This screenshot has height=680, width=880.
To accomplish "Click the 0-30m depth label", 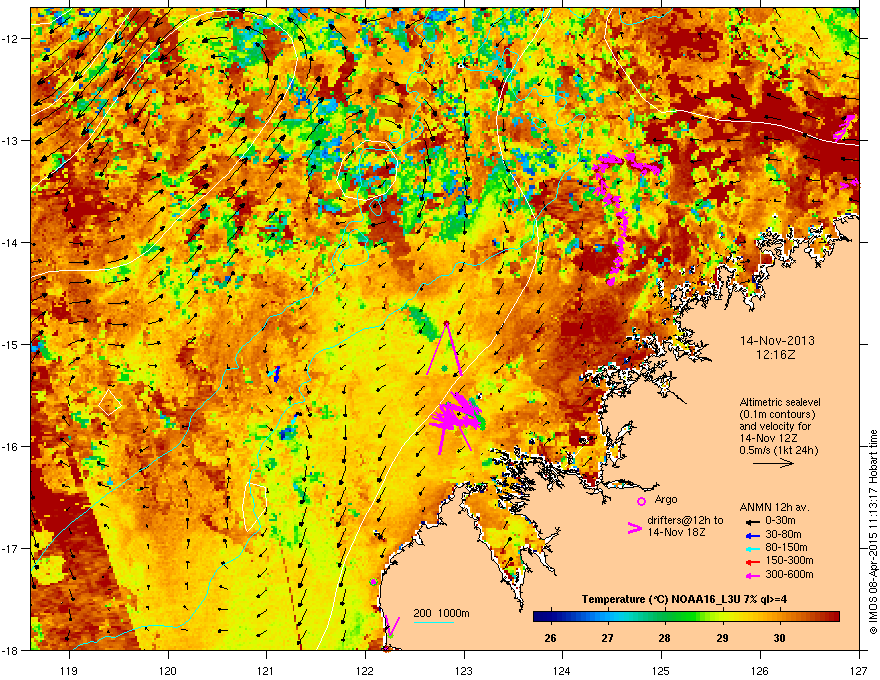I will pyautogui.click(x=781, y=521).
